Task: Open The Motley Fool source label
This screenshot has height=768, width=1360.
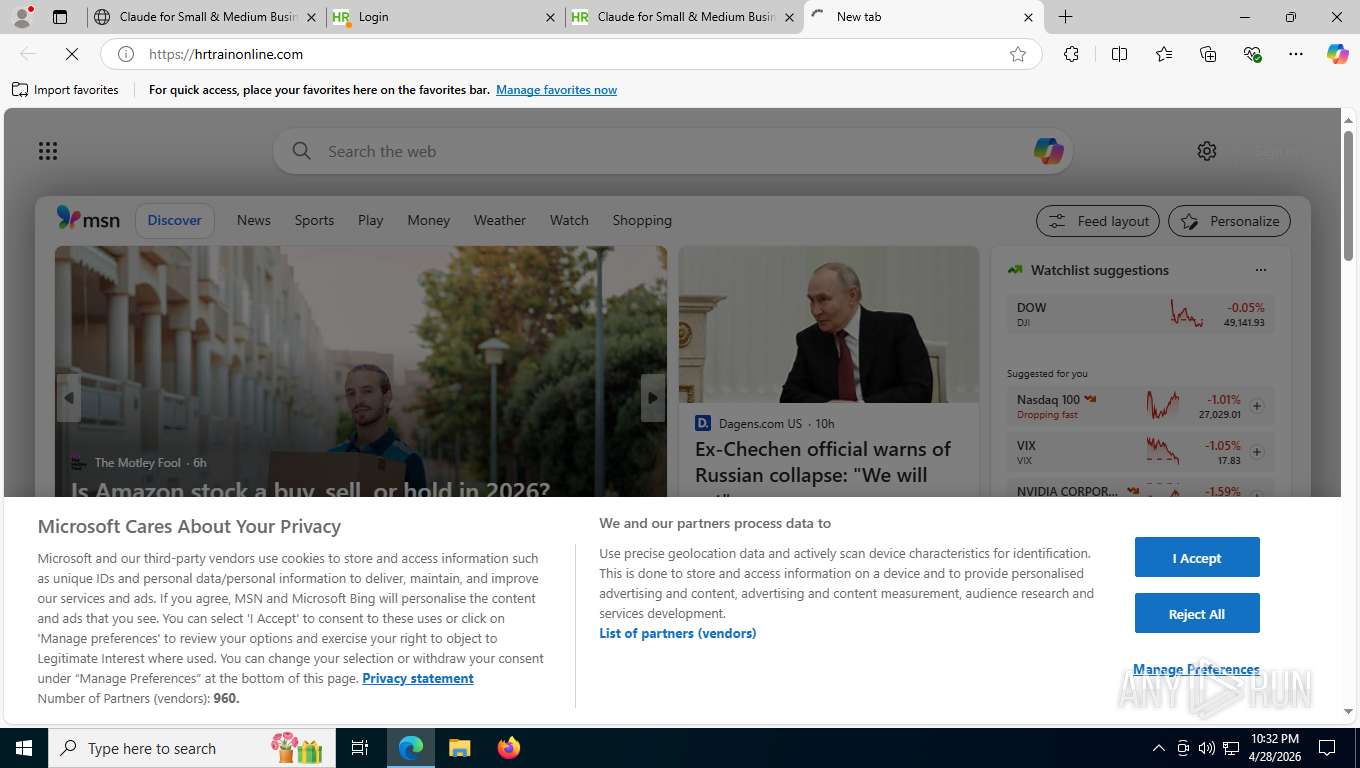Action: 138,463
